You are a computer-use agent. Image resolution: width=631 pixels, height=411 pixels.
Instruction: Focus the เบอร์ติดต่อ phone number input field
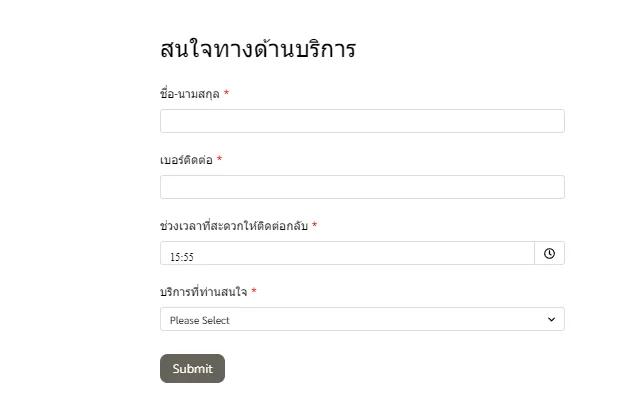click(362, 187)
